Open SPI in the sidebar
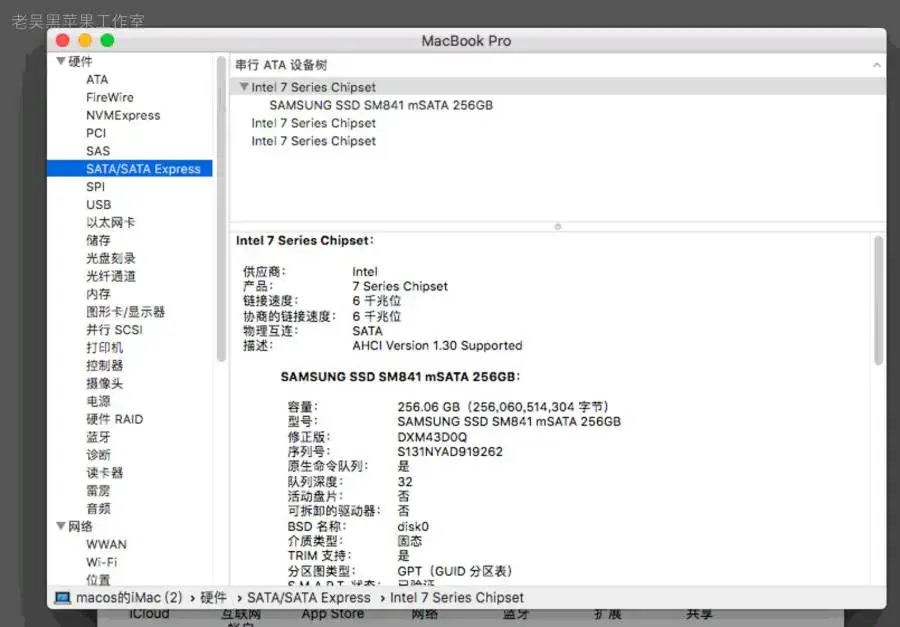Viewport: 900px width, 627px height. [95, 187]
